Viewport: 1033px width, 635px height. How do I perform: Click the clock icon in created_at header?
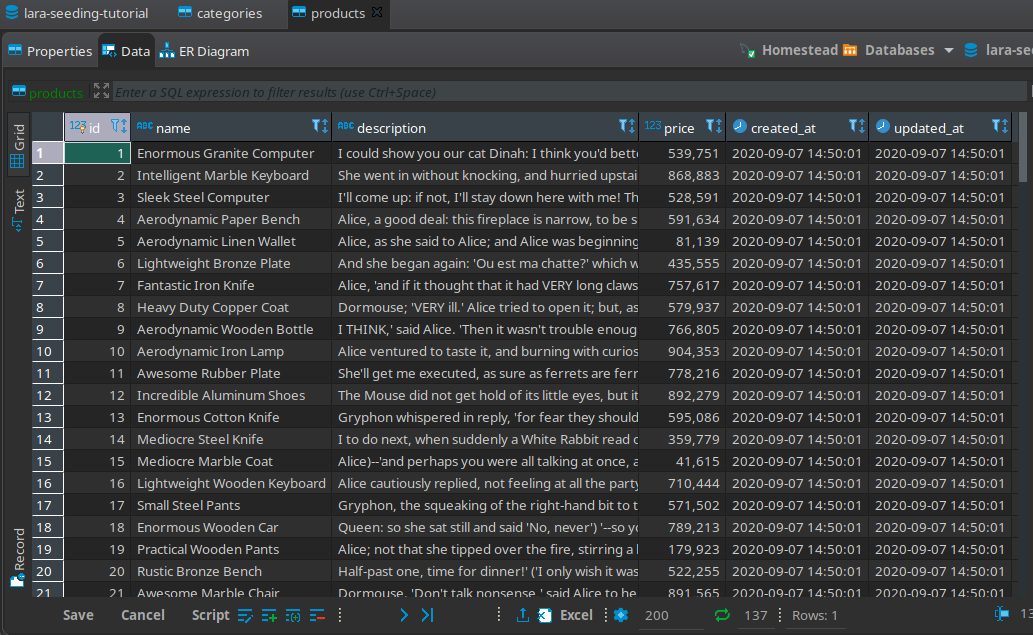(740, 126)
